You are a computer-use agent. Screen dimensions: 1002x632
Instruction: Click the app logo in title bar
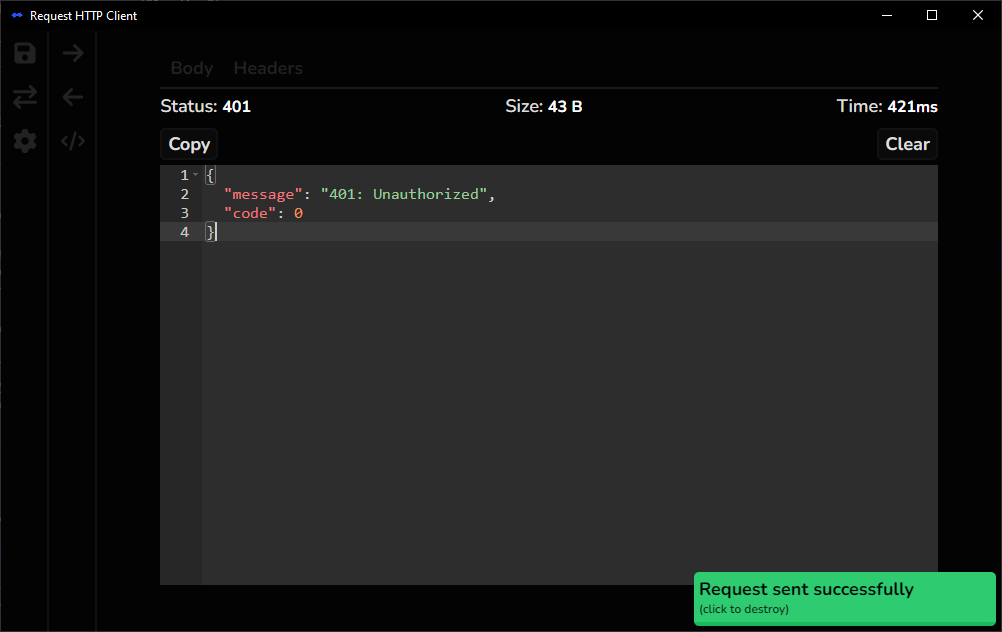[17, 15]
